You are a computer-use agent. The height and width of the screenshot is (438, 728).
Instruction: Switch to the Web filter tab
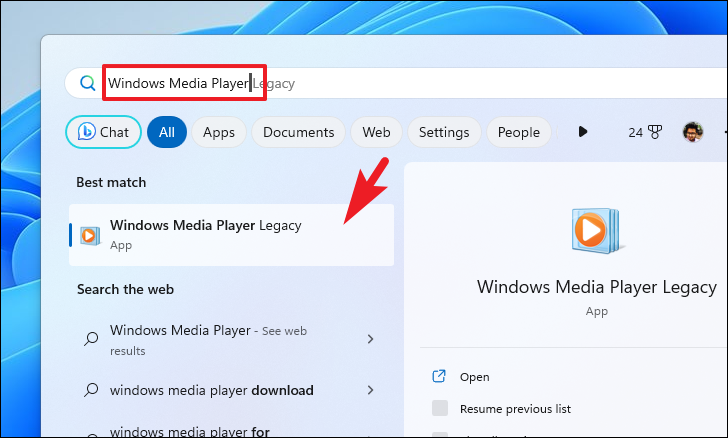click(x=376, y=132)
